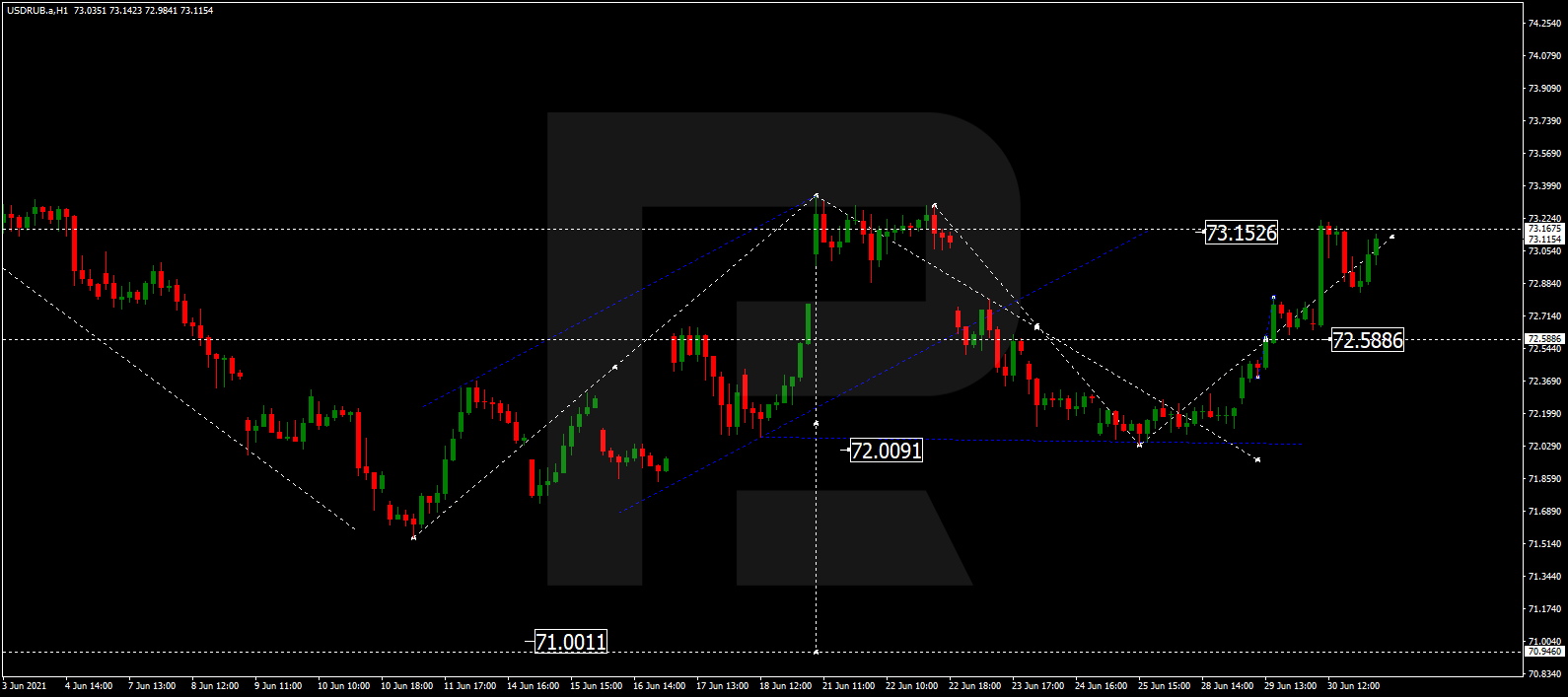Select the arrow marker at the chart's highest peak
Screen dimensions: 1568x697
point(817,196)
